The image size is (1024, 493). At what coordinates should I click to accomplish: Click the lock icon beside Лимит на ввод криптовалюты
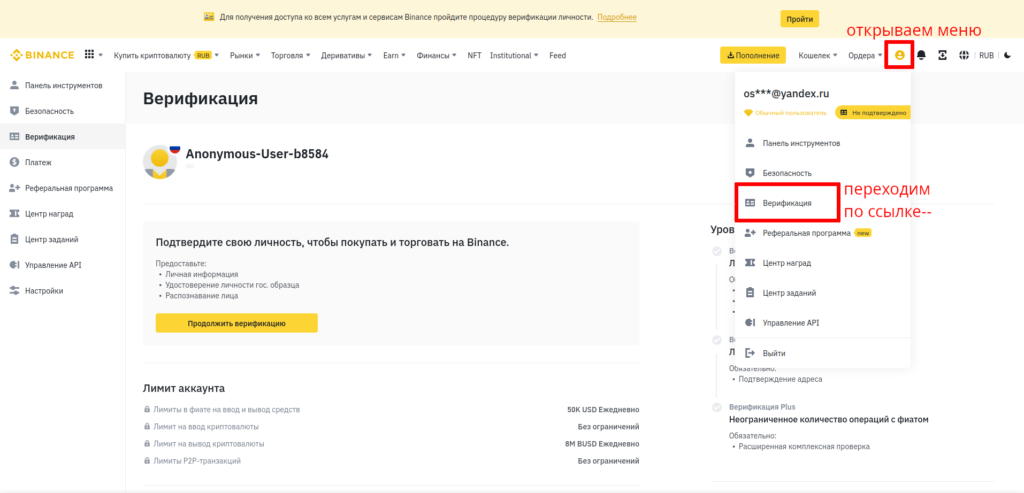point(147,427)
